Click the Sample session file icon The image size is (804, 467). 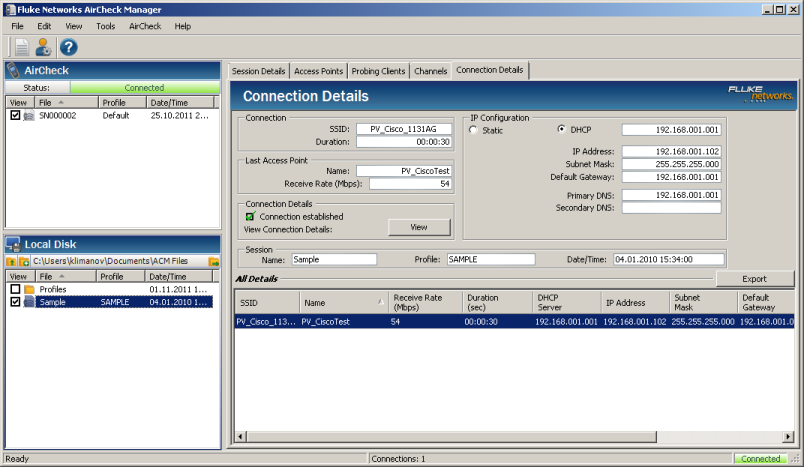[29, 302]
